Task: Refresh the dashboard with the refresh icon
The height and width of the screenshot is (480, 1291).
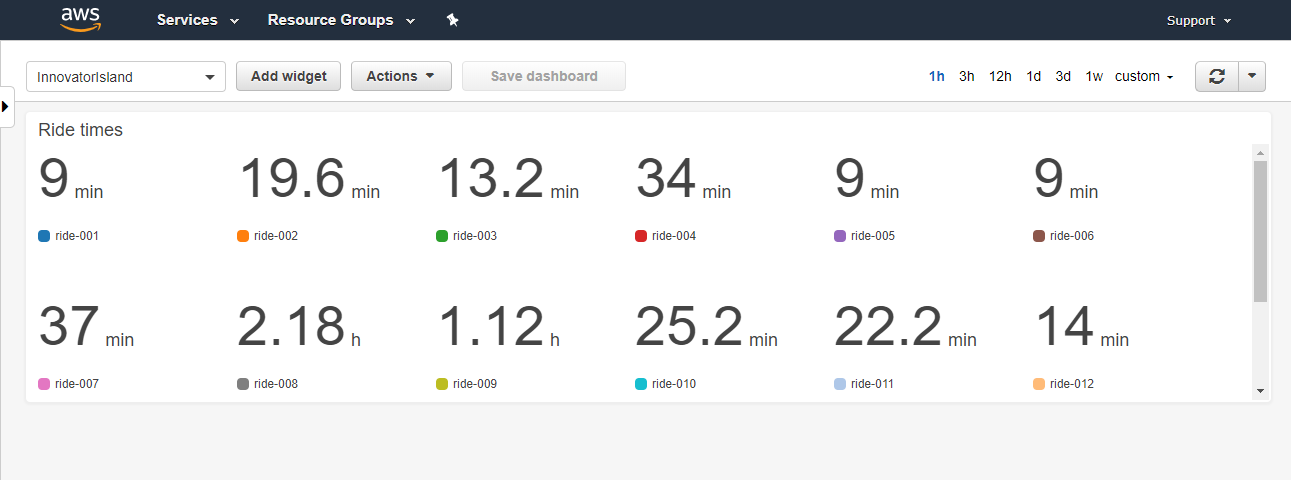Action: [1217, 77]
